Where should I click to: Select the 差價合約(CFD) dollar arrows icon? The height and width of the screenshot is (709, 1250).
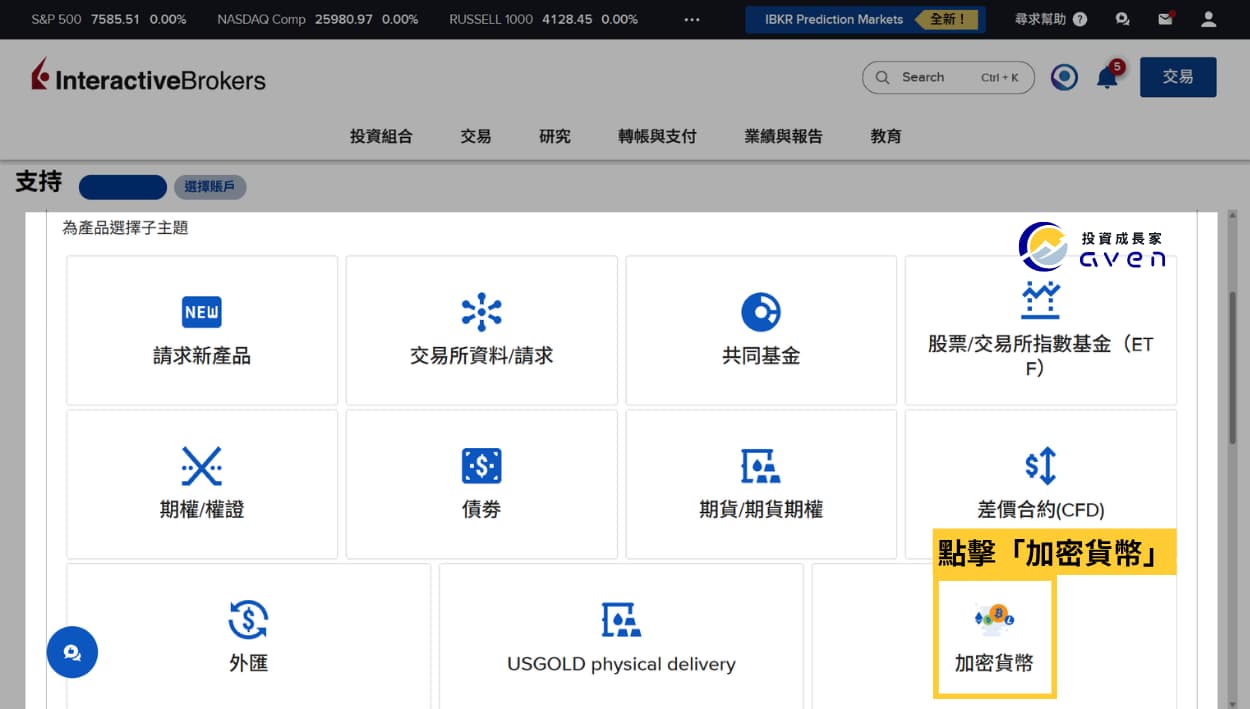coord(1040,466)
